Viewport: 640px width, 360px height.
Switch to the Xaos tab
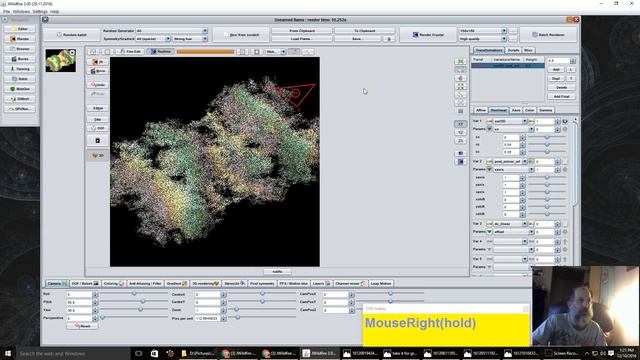pos(516,110)
